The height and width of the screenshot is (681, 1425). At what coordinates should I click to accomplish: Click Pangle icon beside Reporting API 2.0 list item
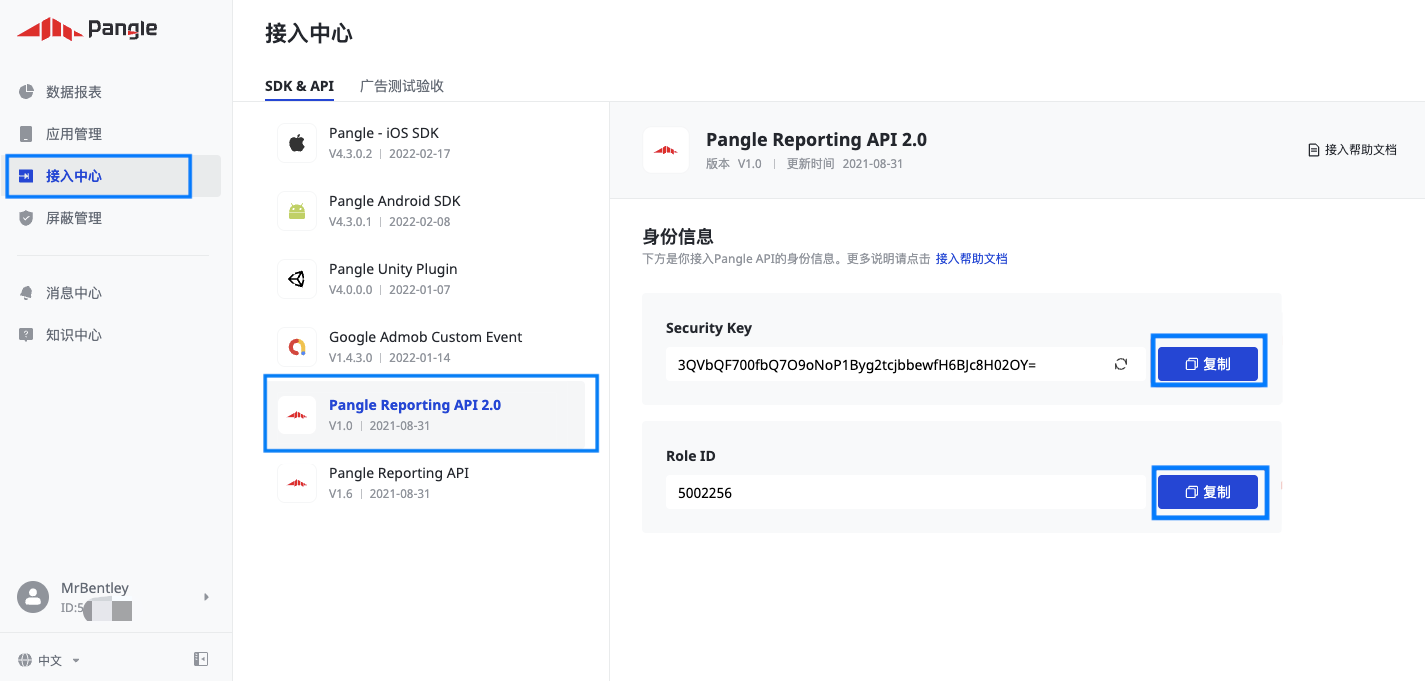click(297, 415)
